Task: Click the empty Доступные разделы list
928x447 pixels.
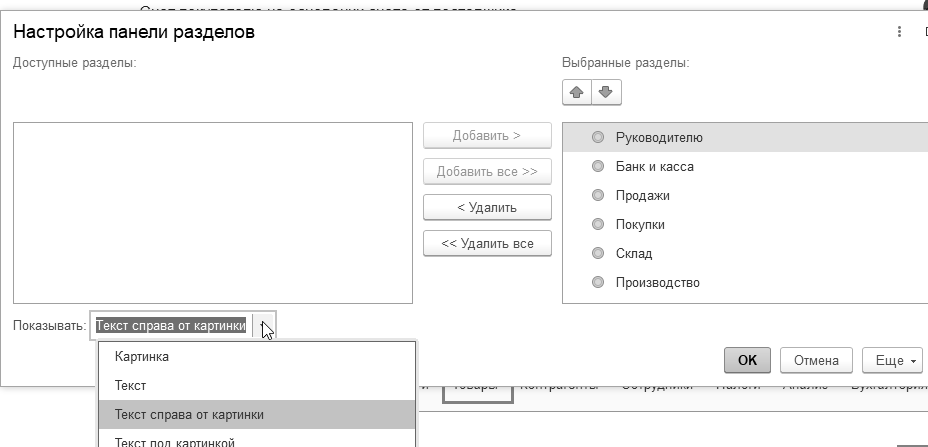Action: tap(212, 212)
